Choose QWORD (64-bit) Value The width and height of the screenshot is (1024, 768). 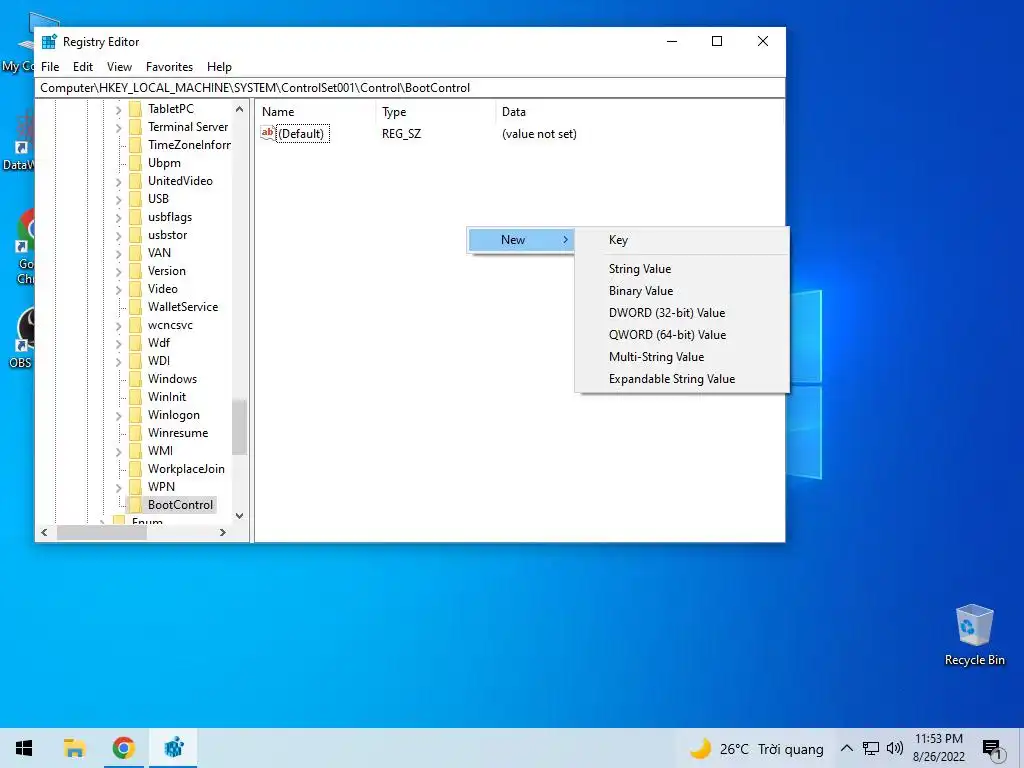(682, 334)
